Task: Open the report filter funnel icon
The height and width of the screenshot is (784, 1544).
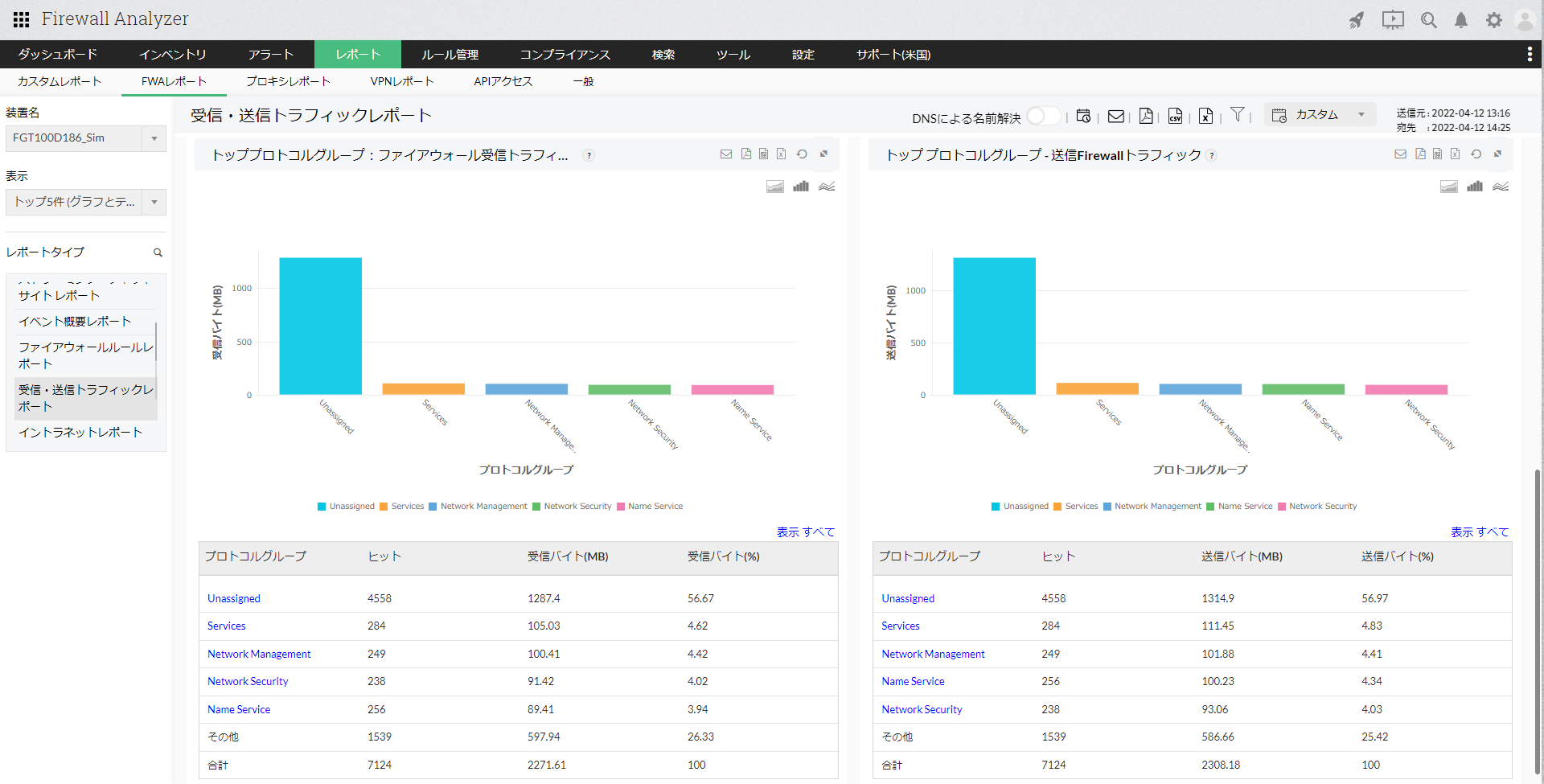Action: [1238, 115]
